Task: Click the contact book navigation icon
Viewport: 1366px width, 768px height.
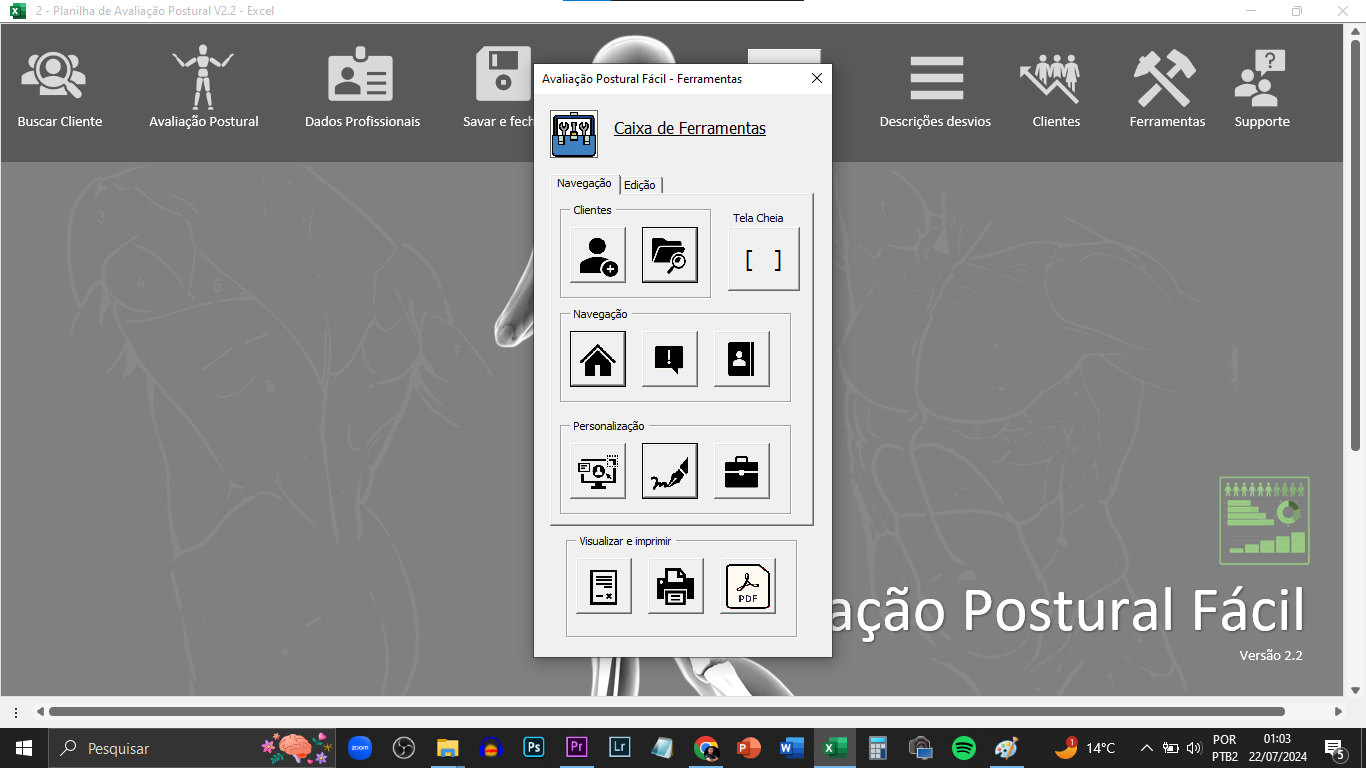Action: 741,359
